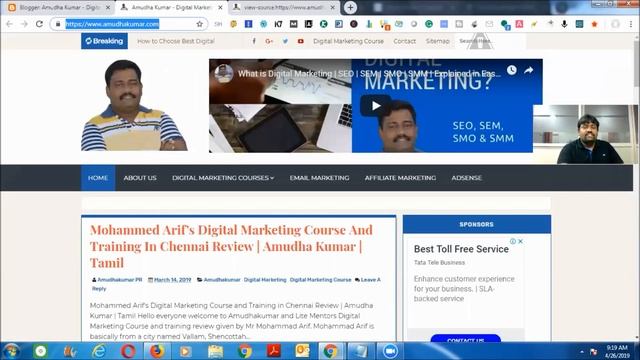Image resolution: width=640 pixels, height=360 pixels.
Task: Expand the DIGITAL MARKETING COURSES dropdown
Action: [x=223, y=178]
